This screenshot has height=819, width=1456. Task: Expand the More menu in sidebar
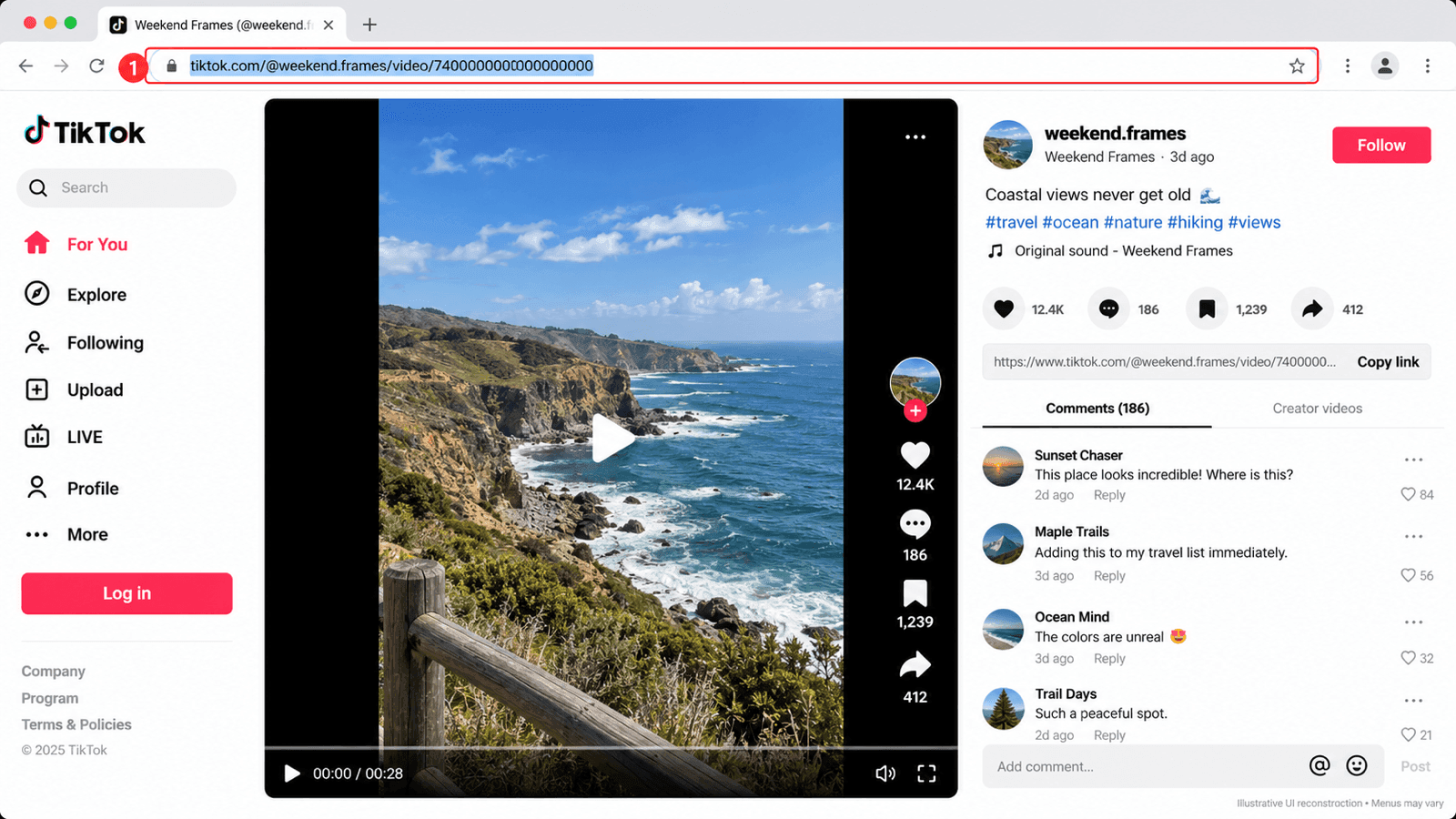click(x=66, y=534)
